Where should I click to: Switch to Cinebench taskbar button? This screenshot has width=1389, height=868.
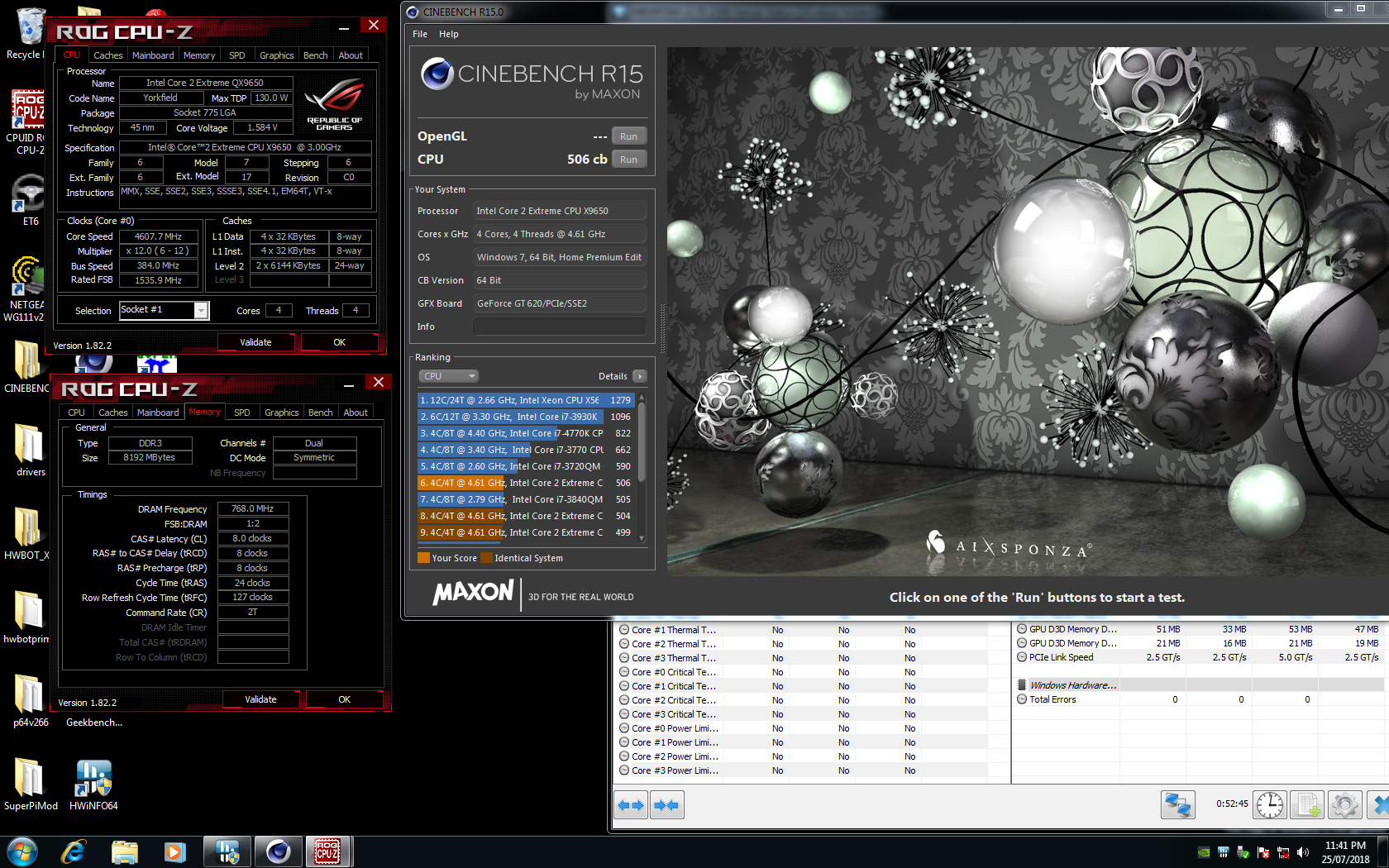pos(278,851)
